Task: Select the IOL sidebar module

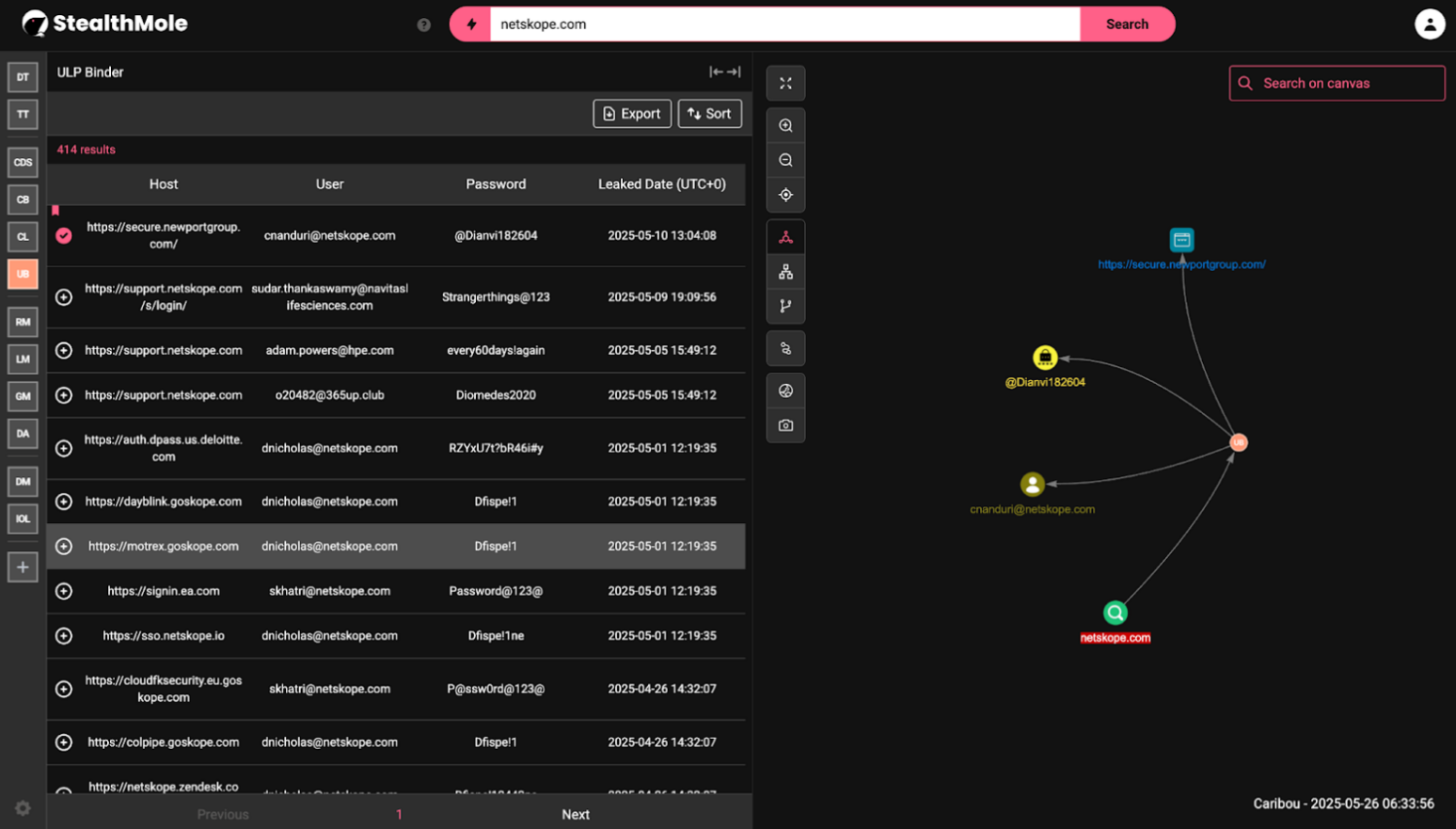Action: click(x=23, y=518)
